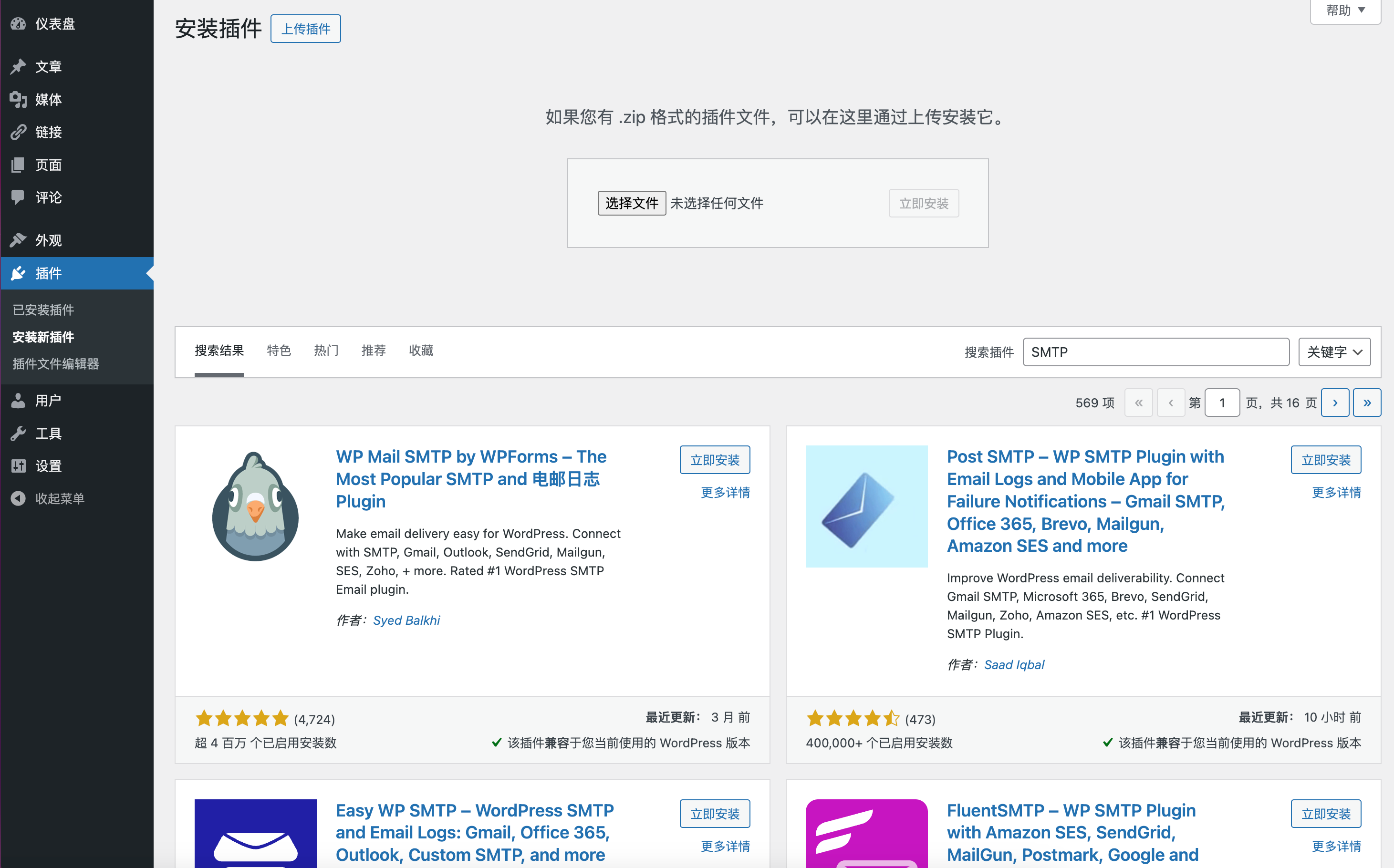Click the Dashboard gauge icon in the sidebar
This screenshot has width=1394, height=868.
(19, 23)
